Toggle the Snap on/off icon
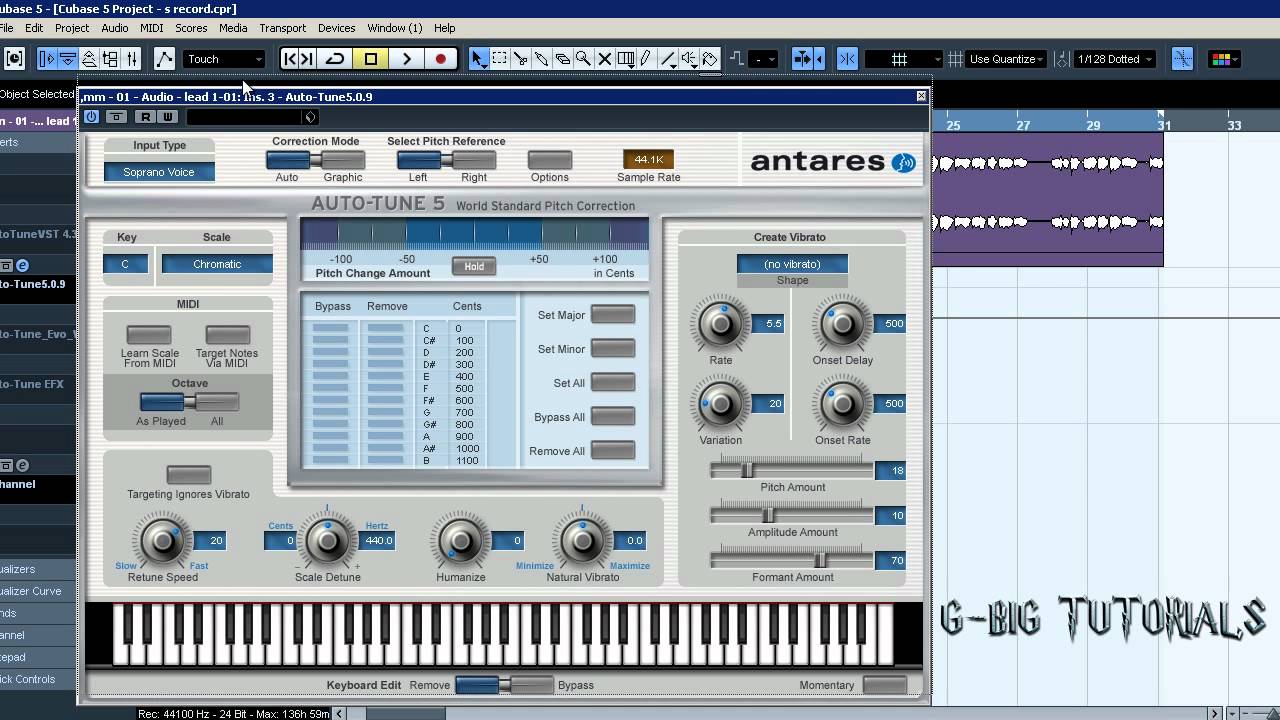 point(847,59)
